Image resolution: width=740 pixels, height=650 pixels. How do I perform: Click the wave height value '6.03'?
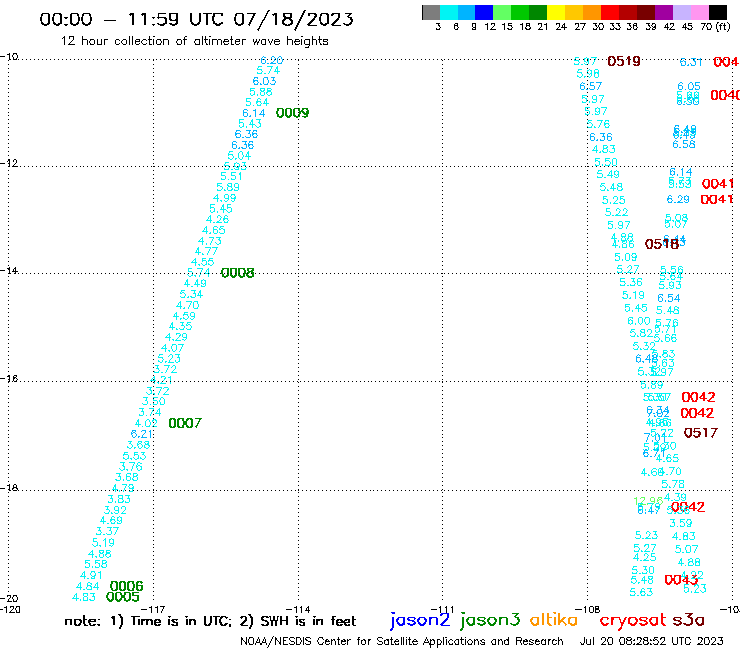[x=264, y=81]
